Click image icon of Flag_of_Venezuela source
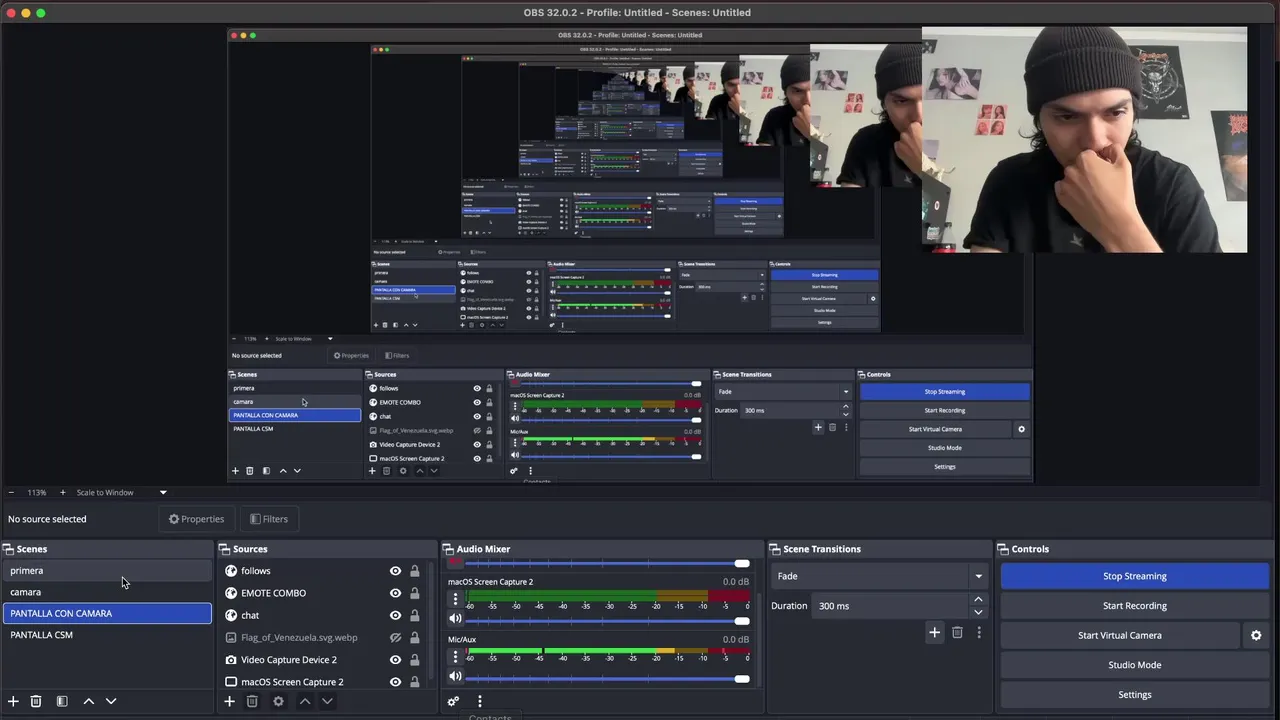The image size is (1280, 720). 231,638
